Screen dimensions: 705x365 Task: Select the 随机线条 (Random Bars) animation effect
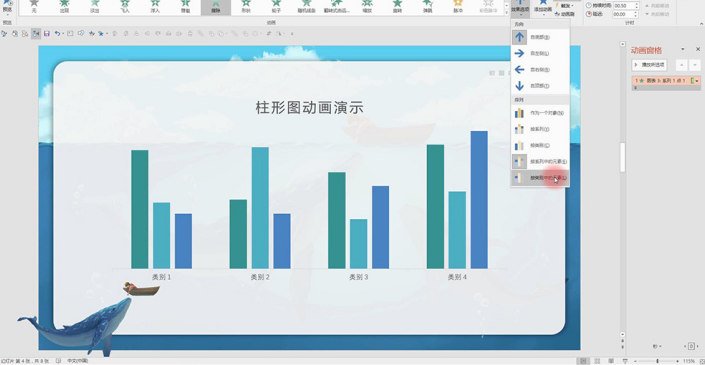[x=306, y=7]
